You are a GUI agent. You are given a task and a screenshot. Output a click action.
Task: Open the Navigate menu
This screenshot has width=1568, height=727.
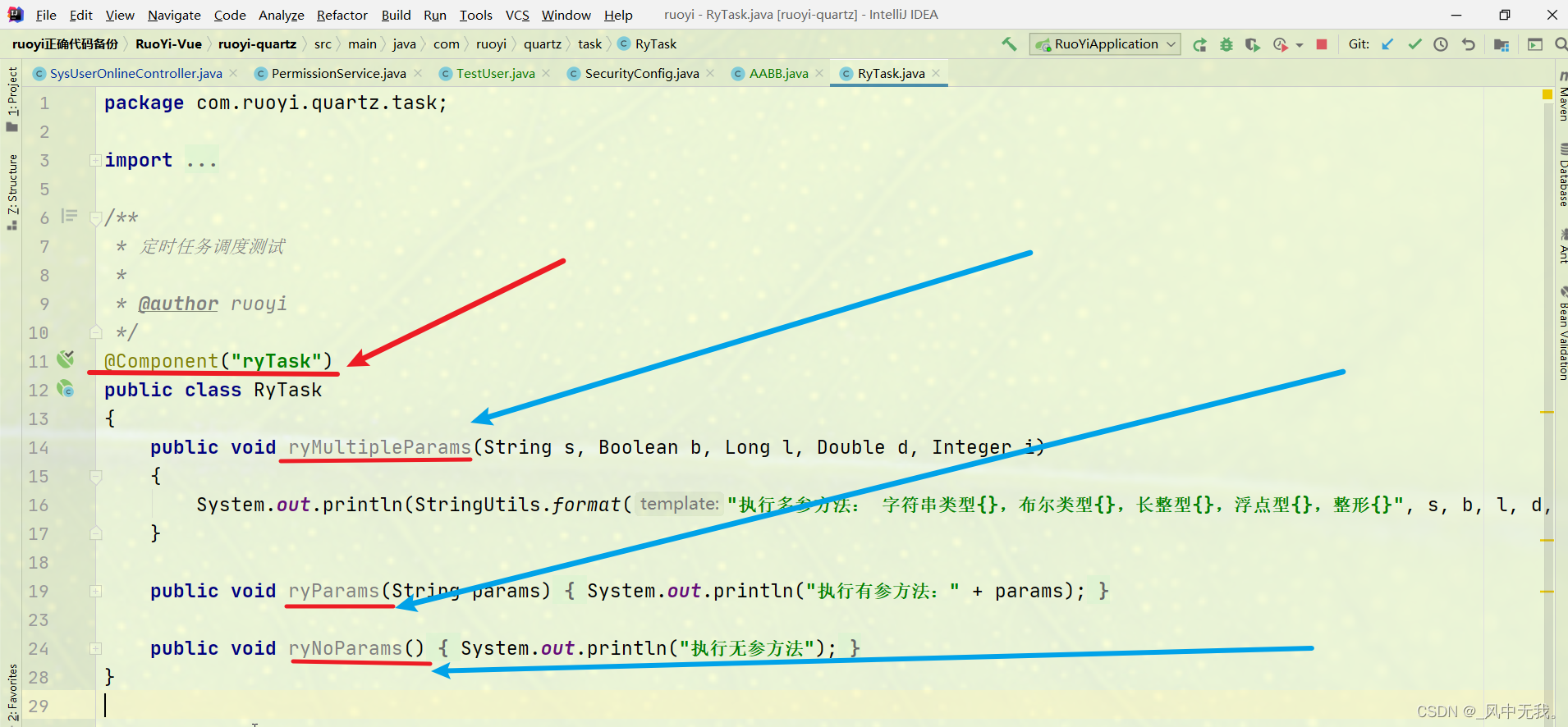pyautogui.click(x=174, y=15)
